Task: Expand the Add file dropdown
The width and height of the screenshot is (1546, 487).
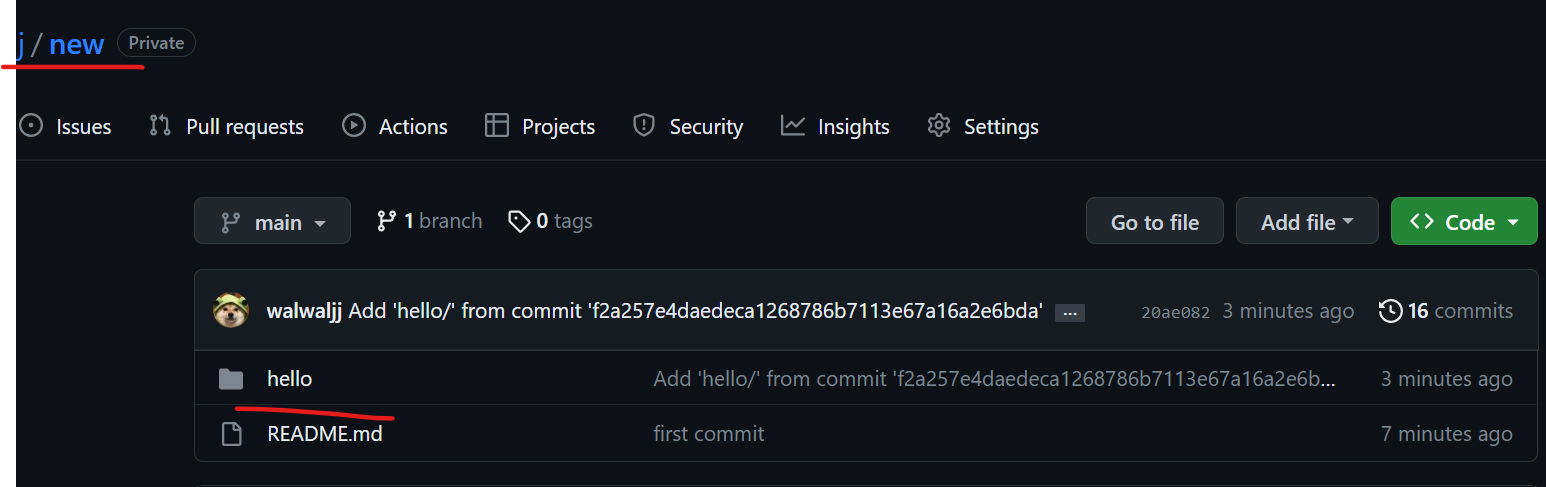Action: pyautogui.click(x=1307, y=221)
